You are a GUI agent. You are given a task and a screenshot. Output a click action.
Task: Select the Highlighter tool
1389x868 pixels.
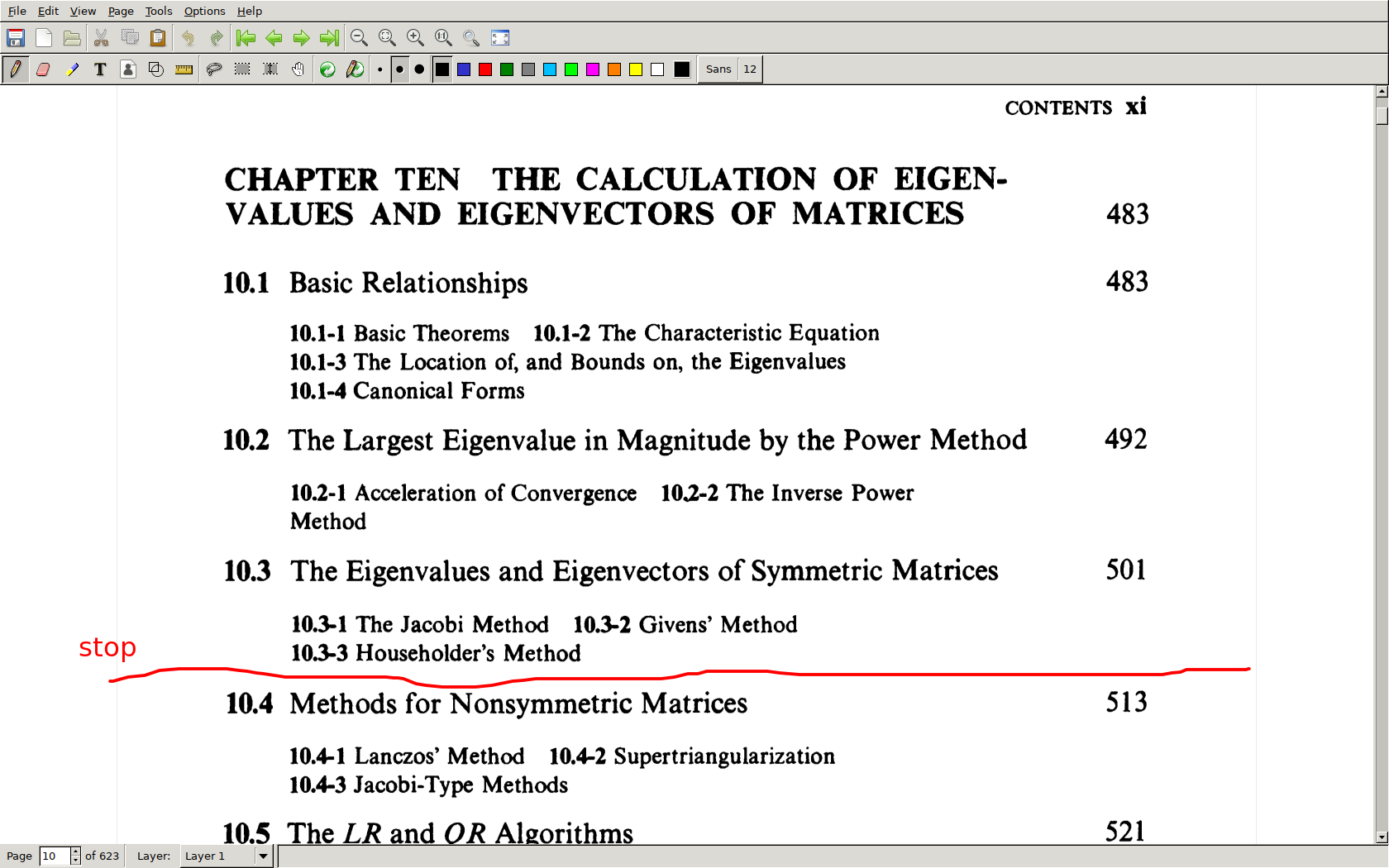(x=72, y=69)
